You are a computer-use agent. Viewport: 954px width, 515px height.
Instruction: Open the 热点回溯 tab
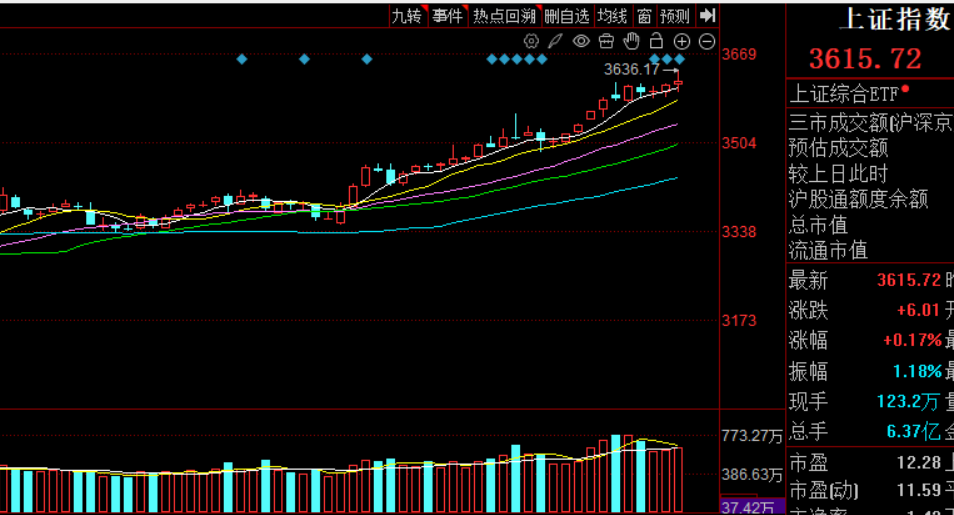coord(504,16)
